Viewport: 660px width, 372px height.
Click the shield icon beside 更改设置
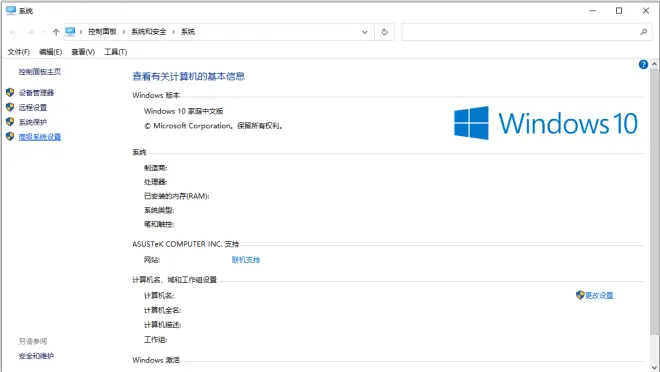(580, 295)
